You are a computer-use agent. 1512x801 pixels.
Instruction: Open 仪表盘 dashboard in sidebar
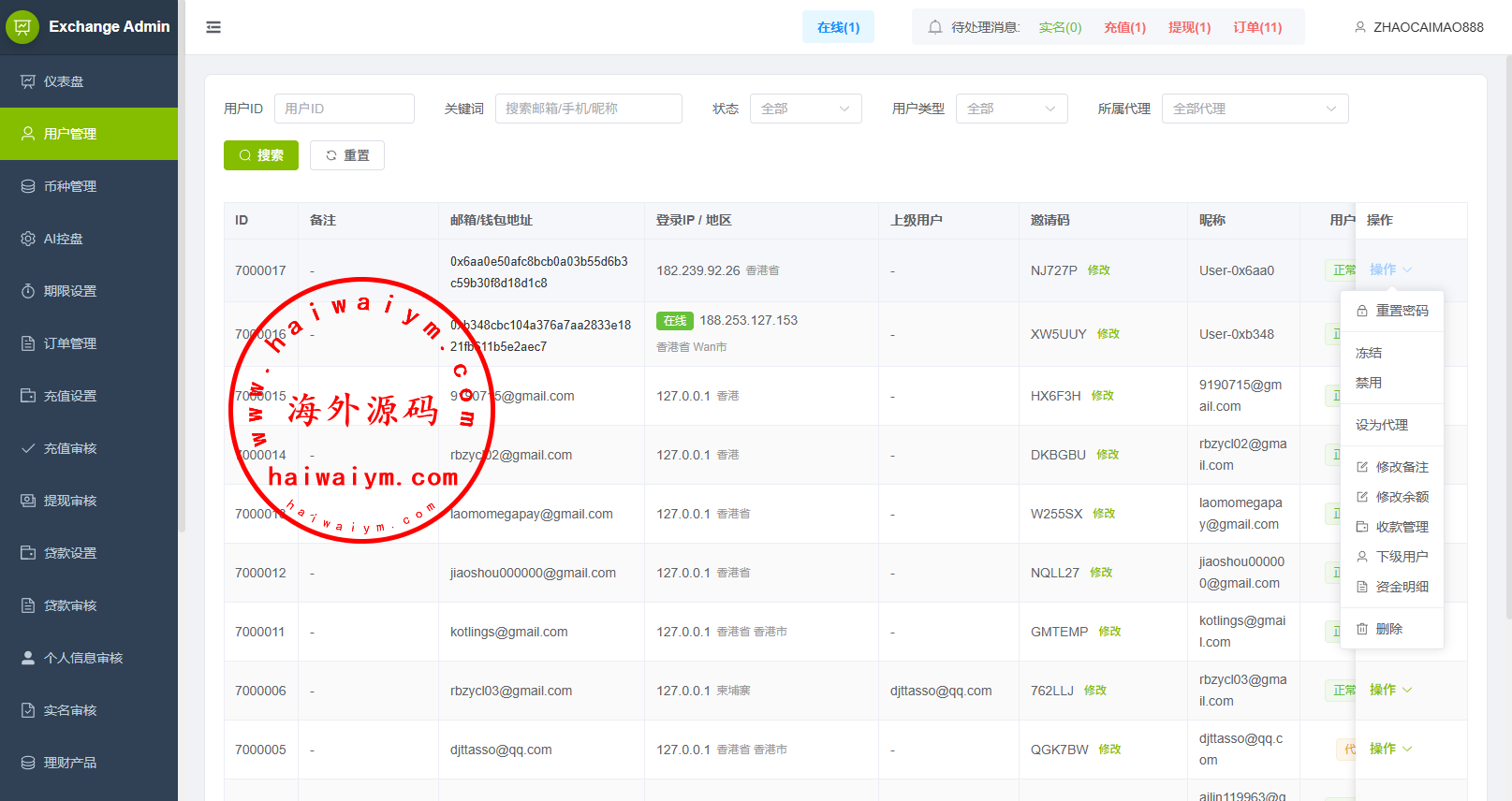[x=64, y=81]
